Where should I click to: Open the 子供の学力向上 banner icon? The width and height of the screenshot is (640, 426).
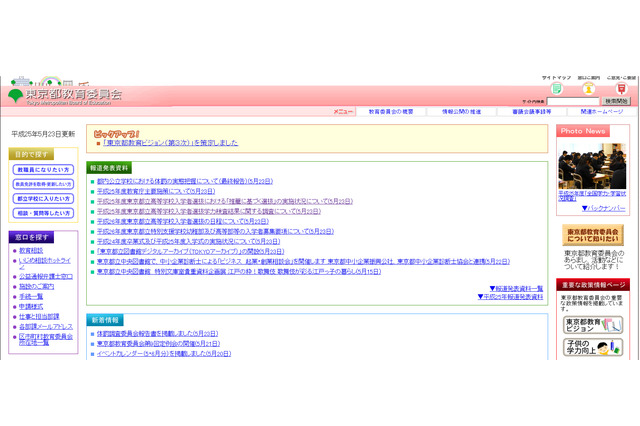(x=594, y=348)
